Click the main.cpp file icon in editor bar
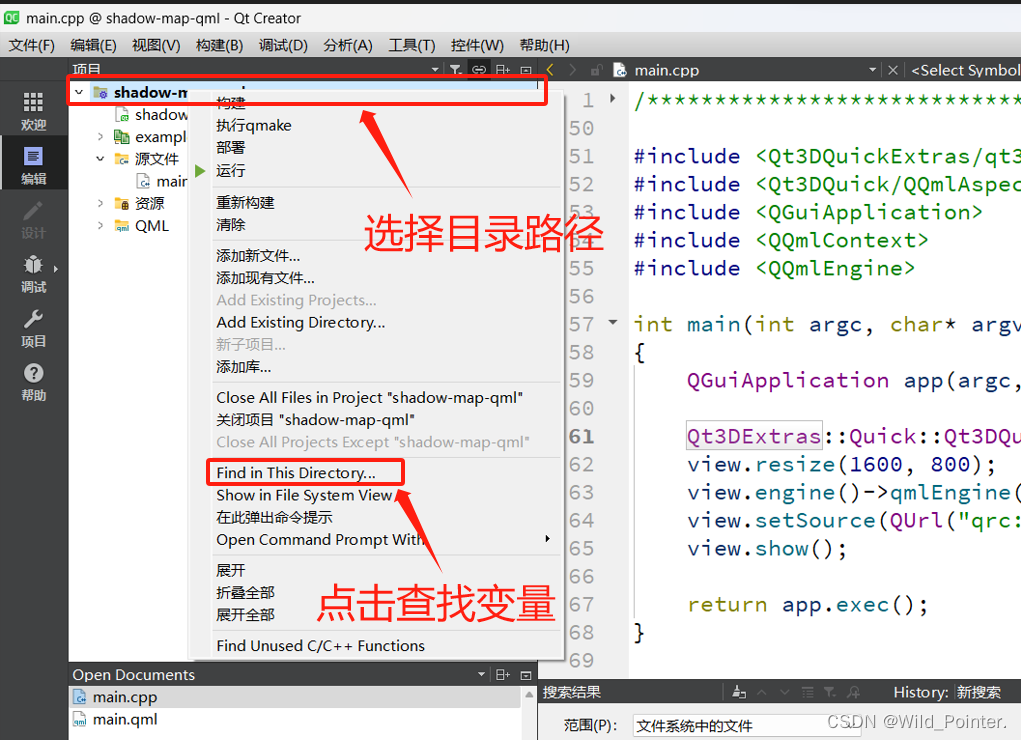Screen dimensions: 1021x740 (x=620, y=70)
